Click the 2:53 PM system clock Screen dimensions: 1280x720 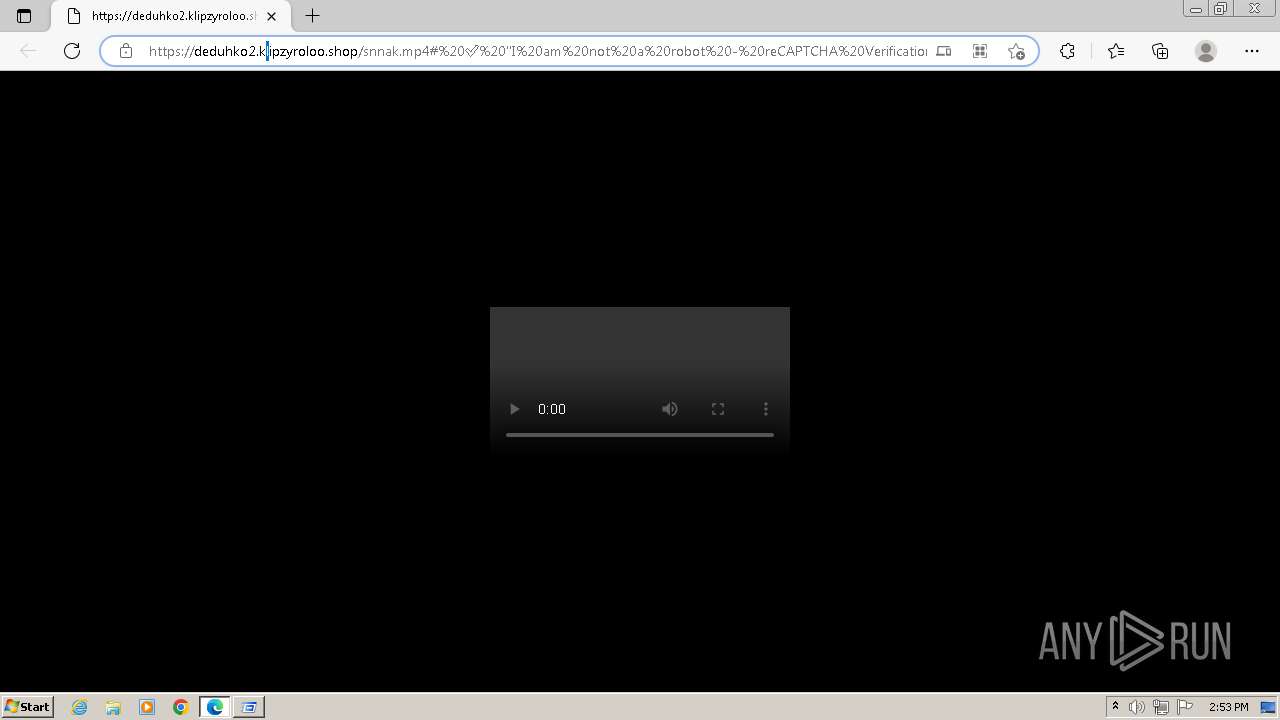click(1229, 707)
